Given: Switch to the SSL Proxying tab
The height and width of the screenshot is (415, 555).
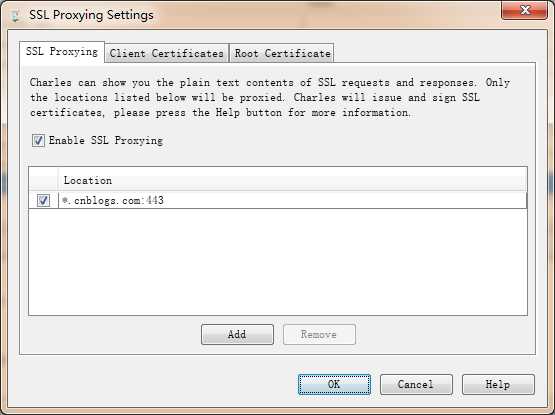Looking at the screenshot, I should click(x=62, y=52).
